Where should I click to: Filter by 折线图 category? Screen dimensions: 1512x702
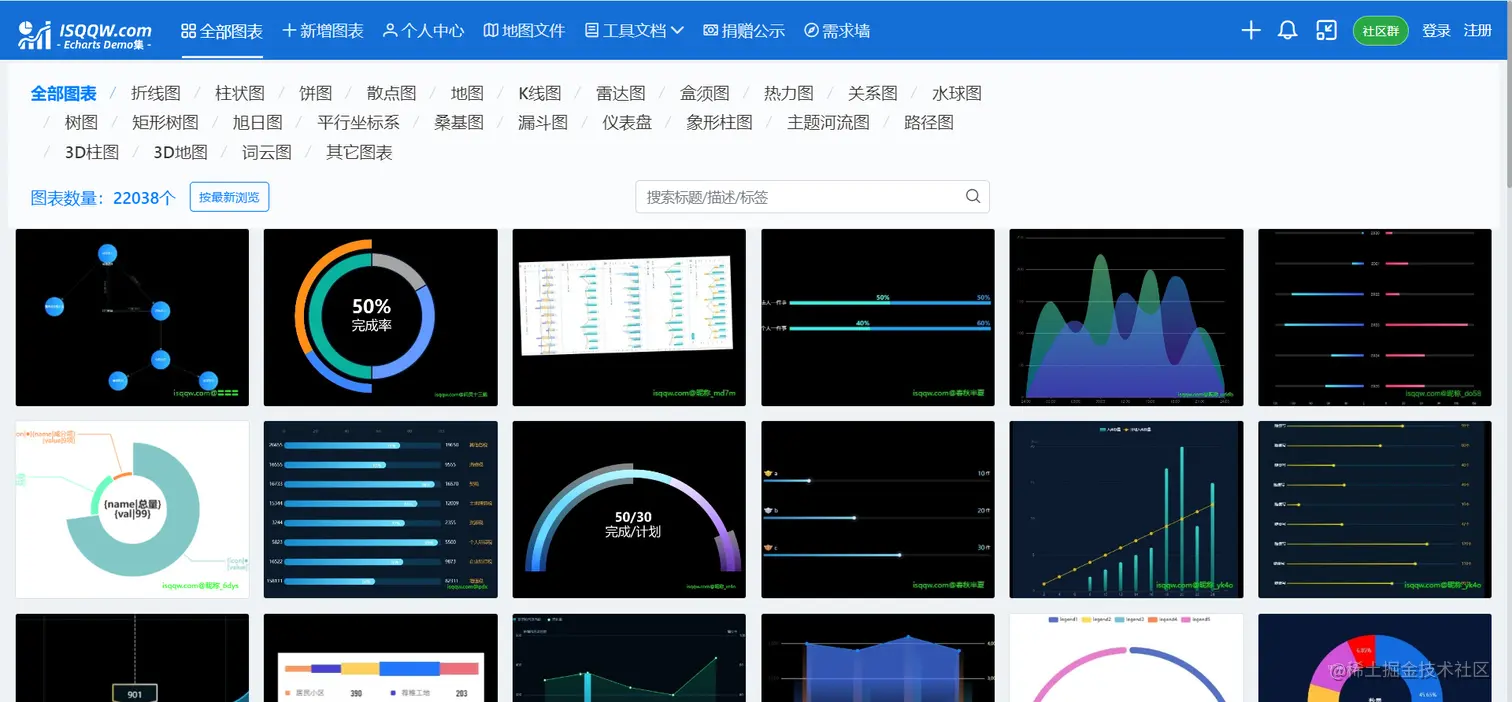click(x=156, y=93)
